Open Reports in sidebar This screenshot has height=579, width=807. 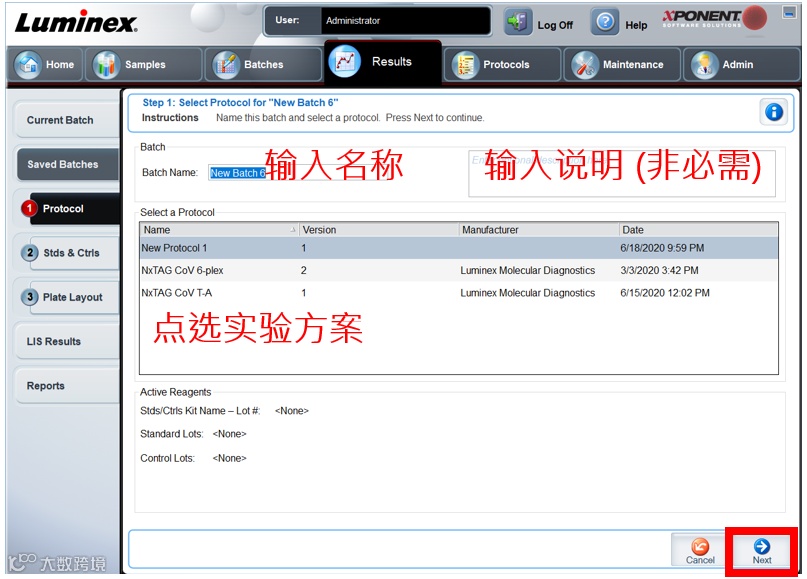pos(66,385)
